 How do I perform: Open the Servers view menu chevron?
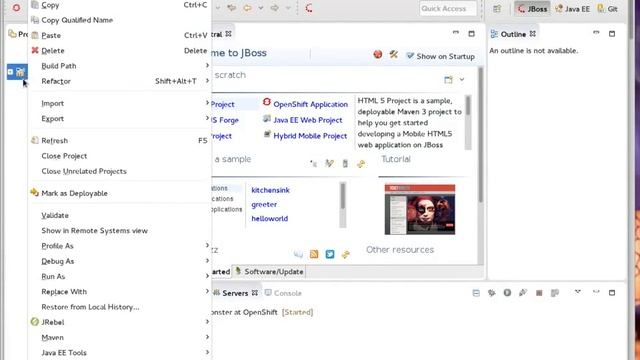pyautogui.click(x=578, y=292)
